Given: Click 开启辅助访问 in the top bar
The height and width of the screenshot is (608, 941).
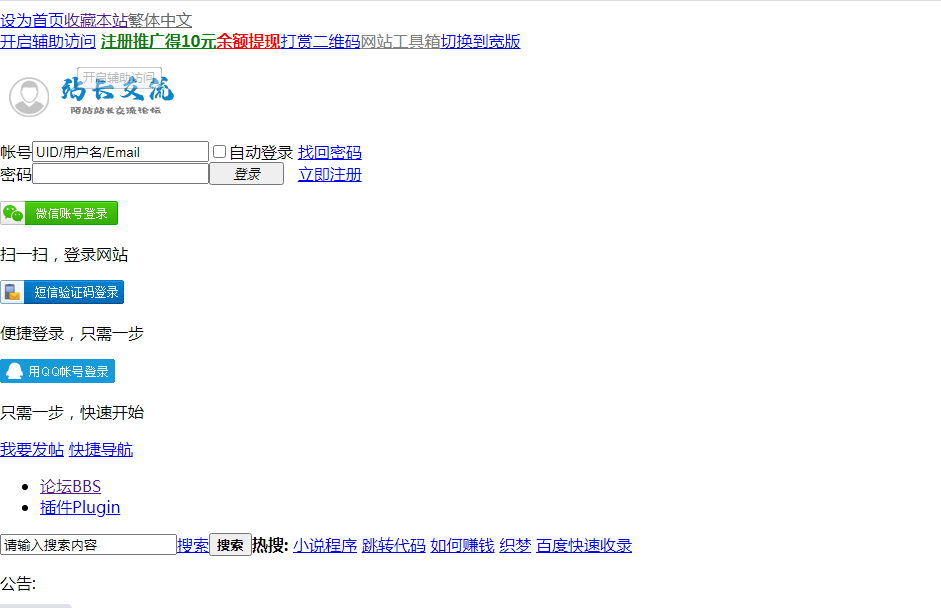Looking at the screenshot, I should tap(48, 41).
